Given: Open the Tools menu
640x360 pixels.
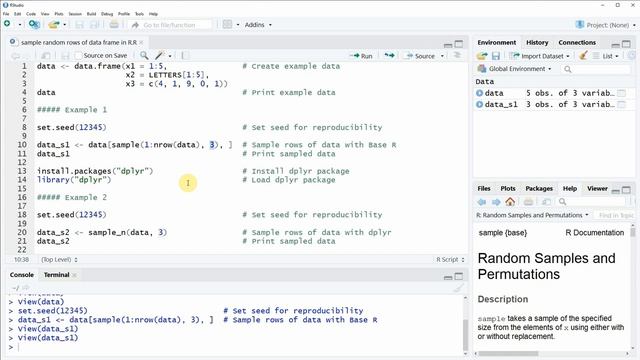Looking at the screenshot, I should click(139, 14).
